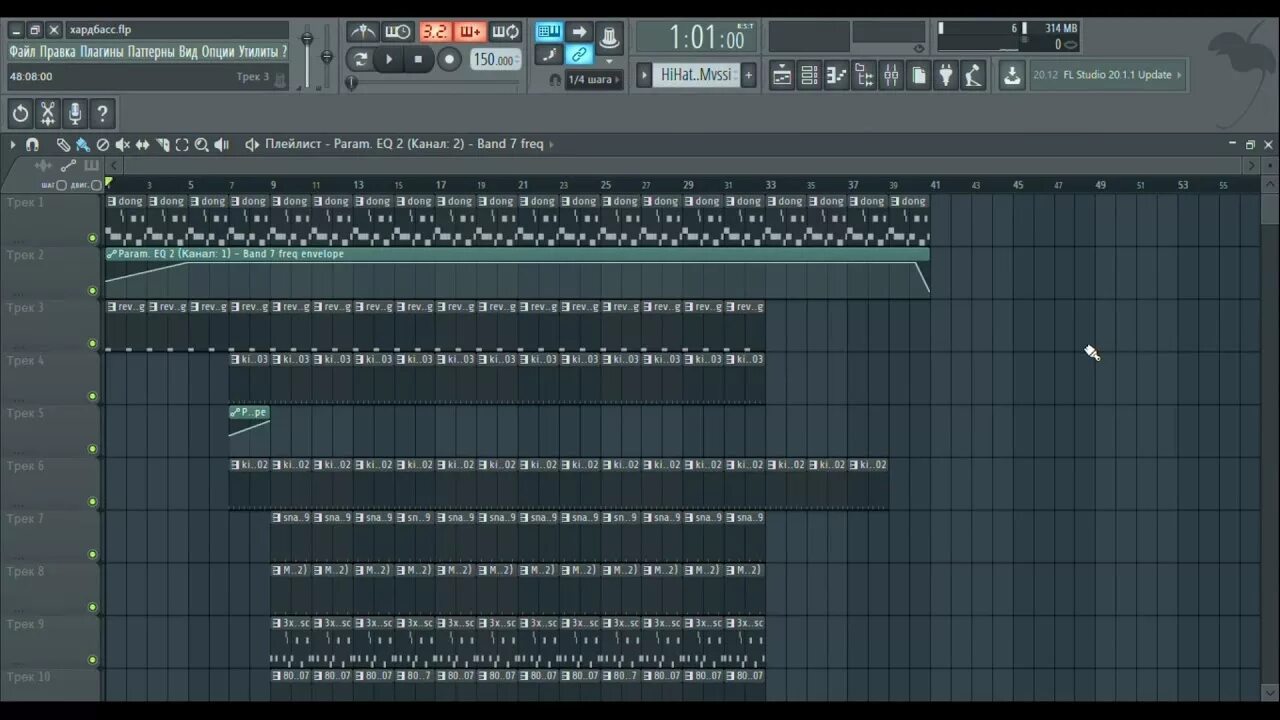1280x720 pixels.
Task: Open the HiHat..Mvssi pattern selector
Action: pyautogui.click(x=696, y=75)
